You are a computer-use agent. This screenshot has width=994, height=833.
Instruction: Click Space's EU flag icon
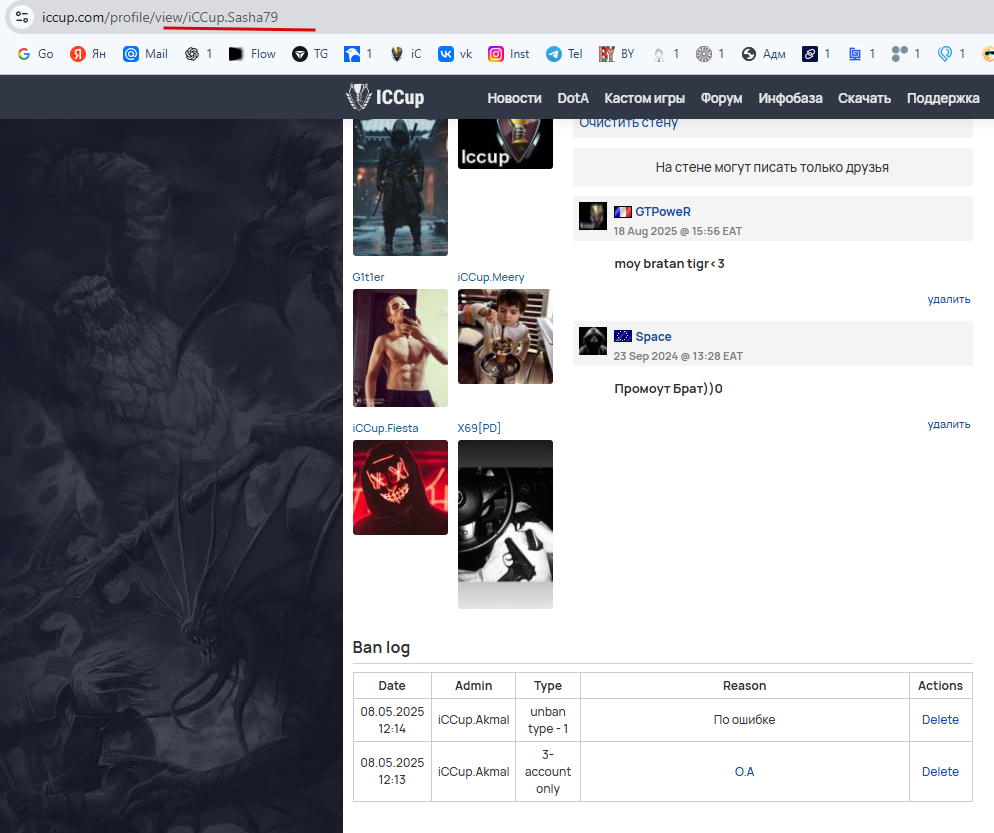[x=623, y=336]
